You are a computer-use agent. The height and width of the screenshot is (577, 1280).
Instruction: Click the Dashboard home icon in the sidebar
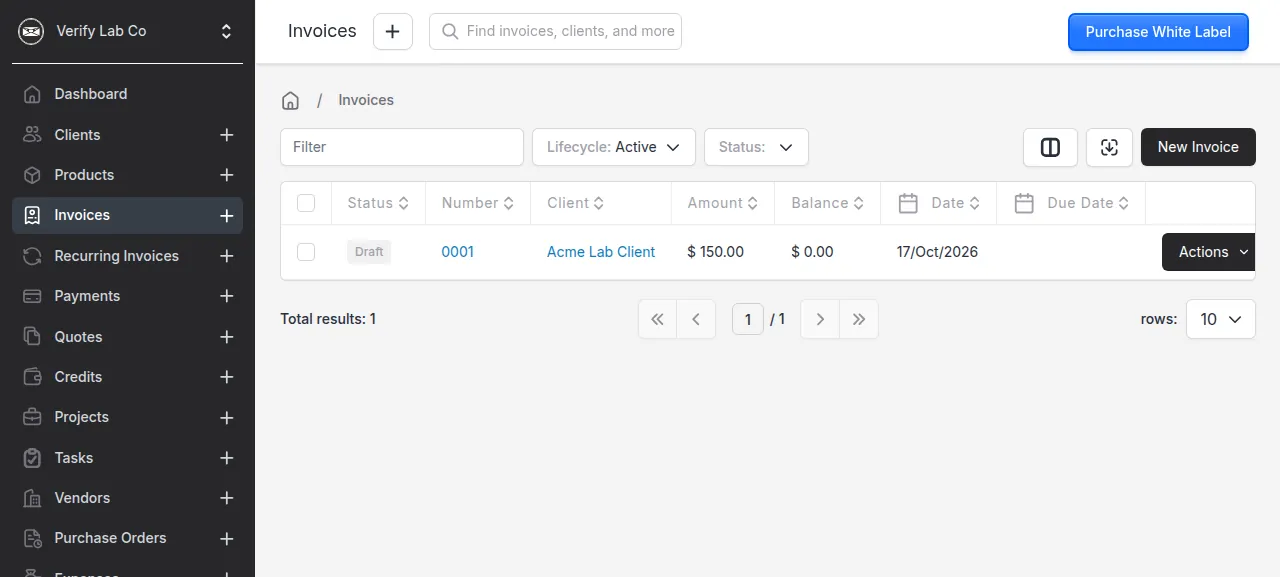(33, 94)
